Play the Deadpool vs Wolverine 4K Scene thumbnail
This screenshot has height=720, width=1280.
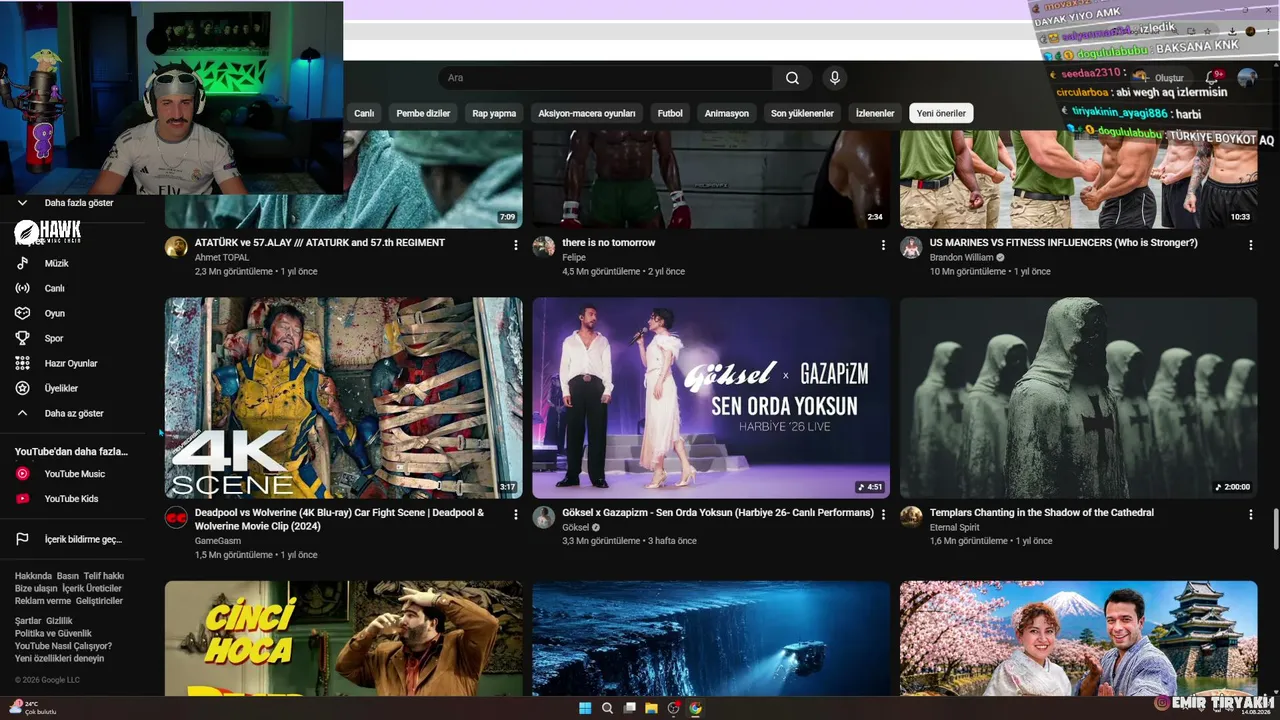(x=344, y=398)
